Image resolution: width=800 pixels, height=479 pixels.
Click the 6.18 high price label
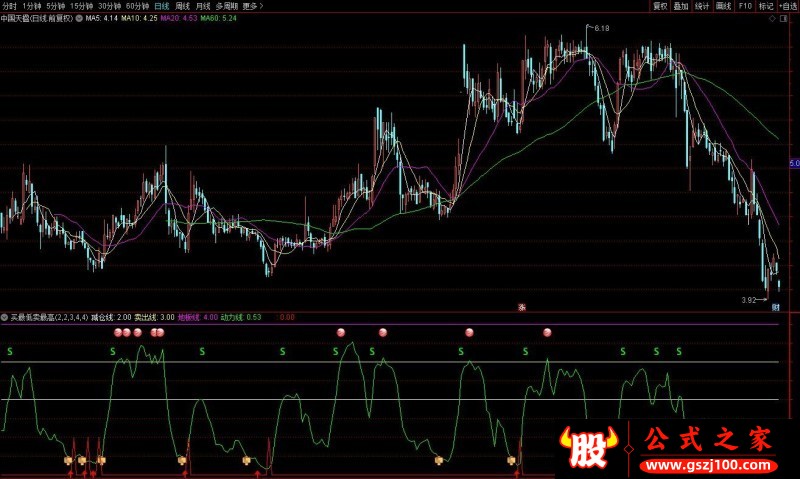[601, 28]
